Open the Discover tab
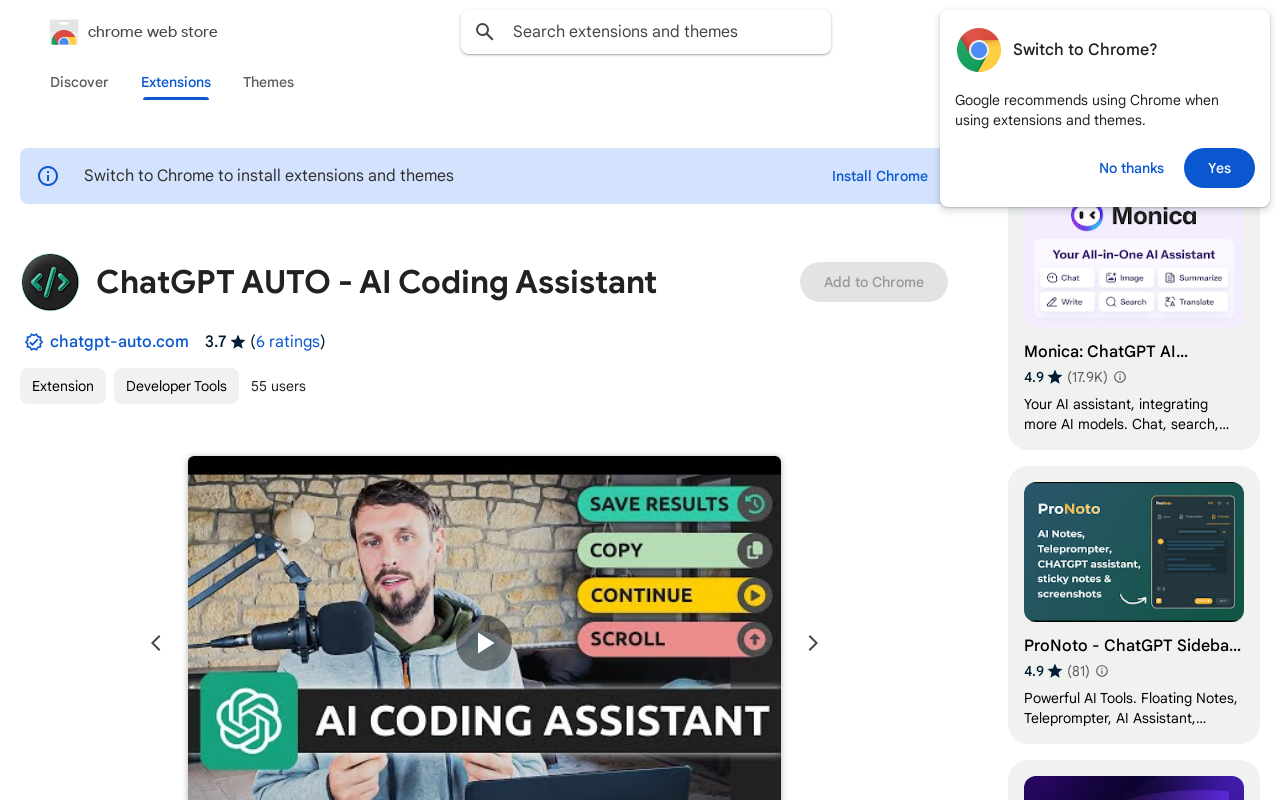Viewport: 1280px width, 800px height. [x=79, y=82]
